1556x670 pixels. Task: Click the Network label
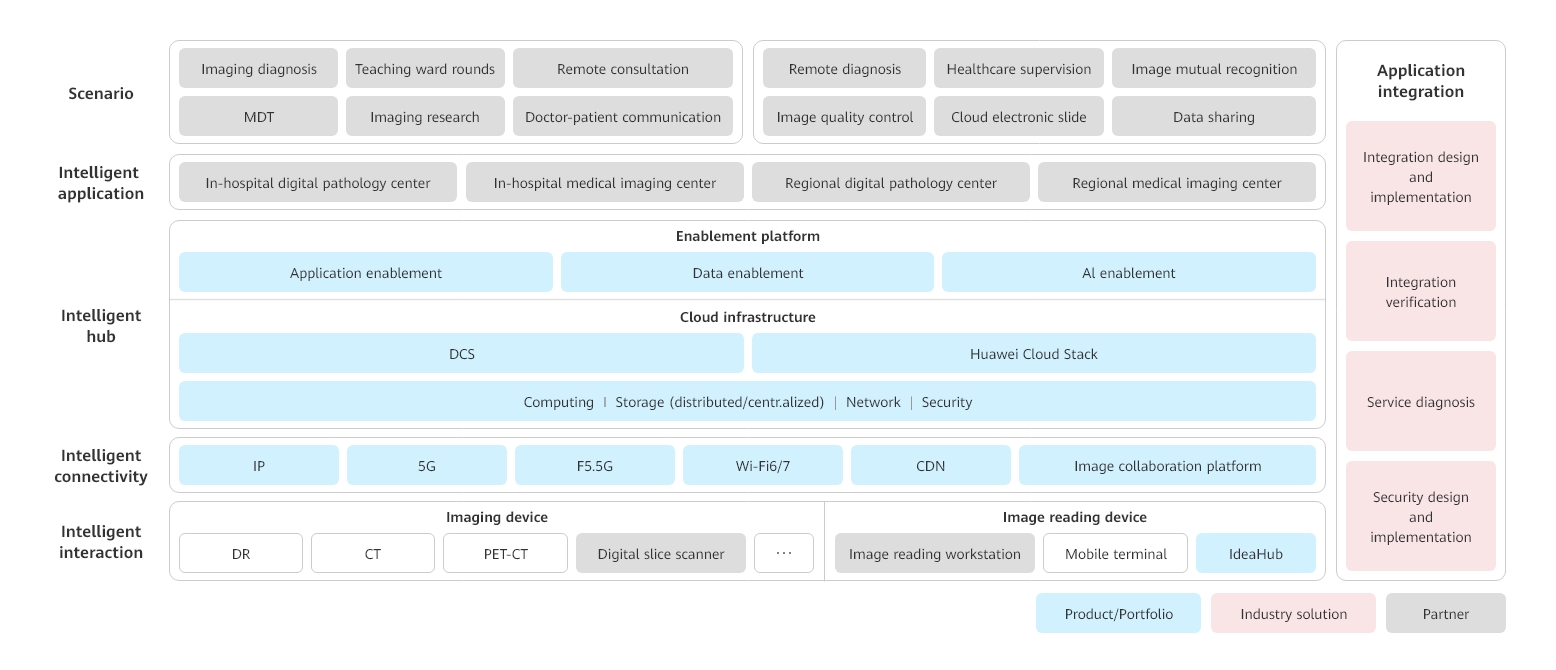coord(873,402)
